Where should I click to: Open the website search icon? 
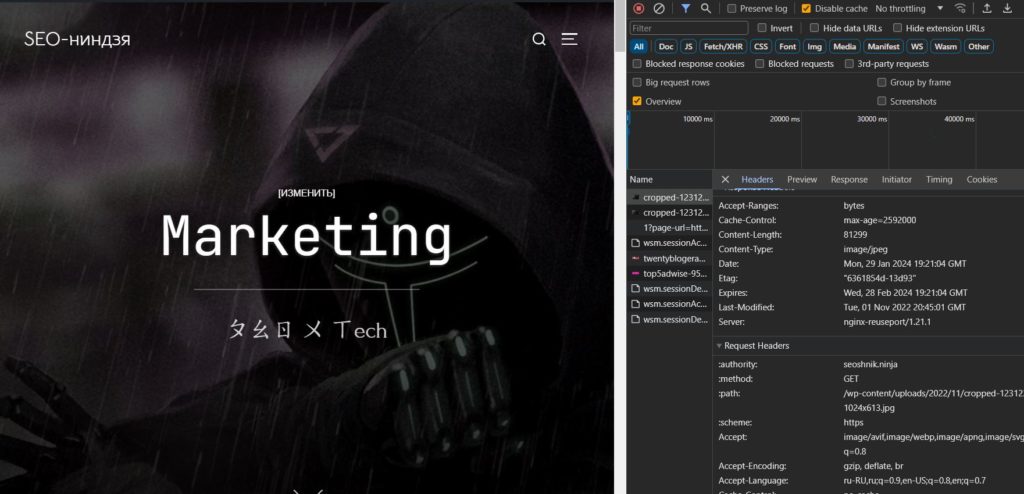[x=539, y=39]
